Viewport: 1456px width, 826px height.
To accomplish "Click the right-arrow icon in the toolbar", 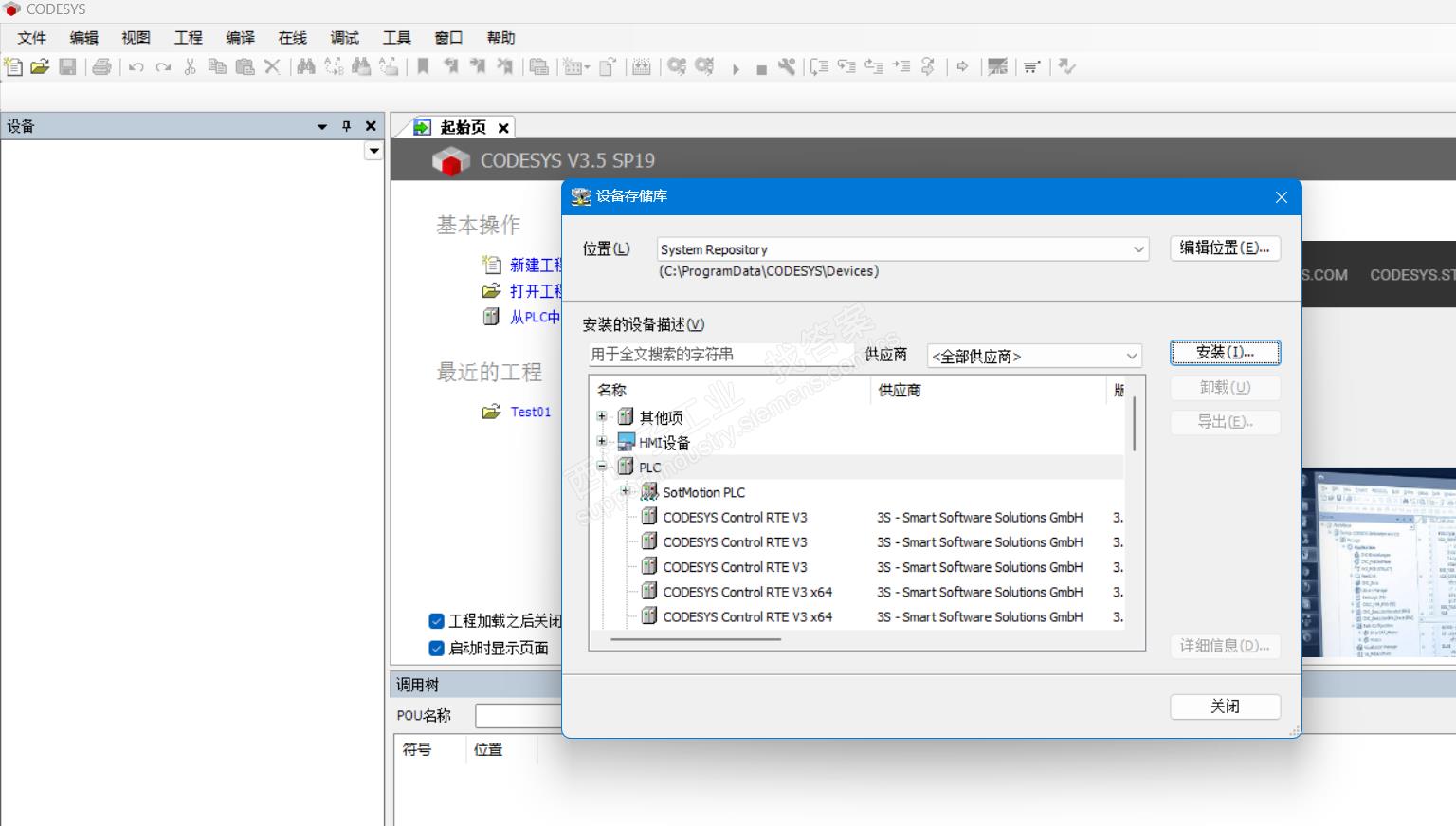I will (962, 66).
